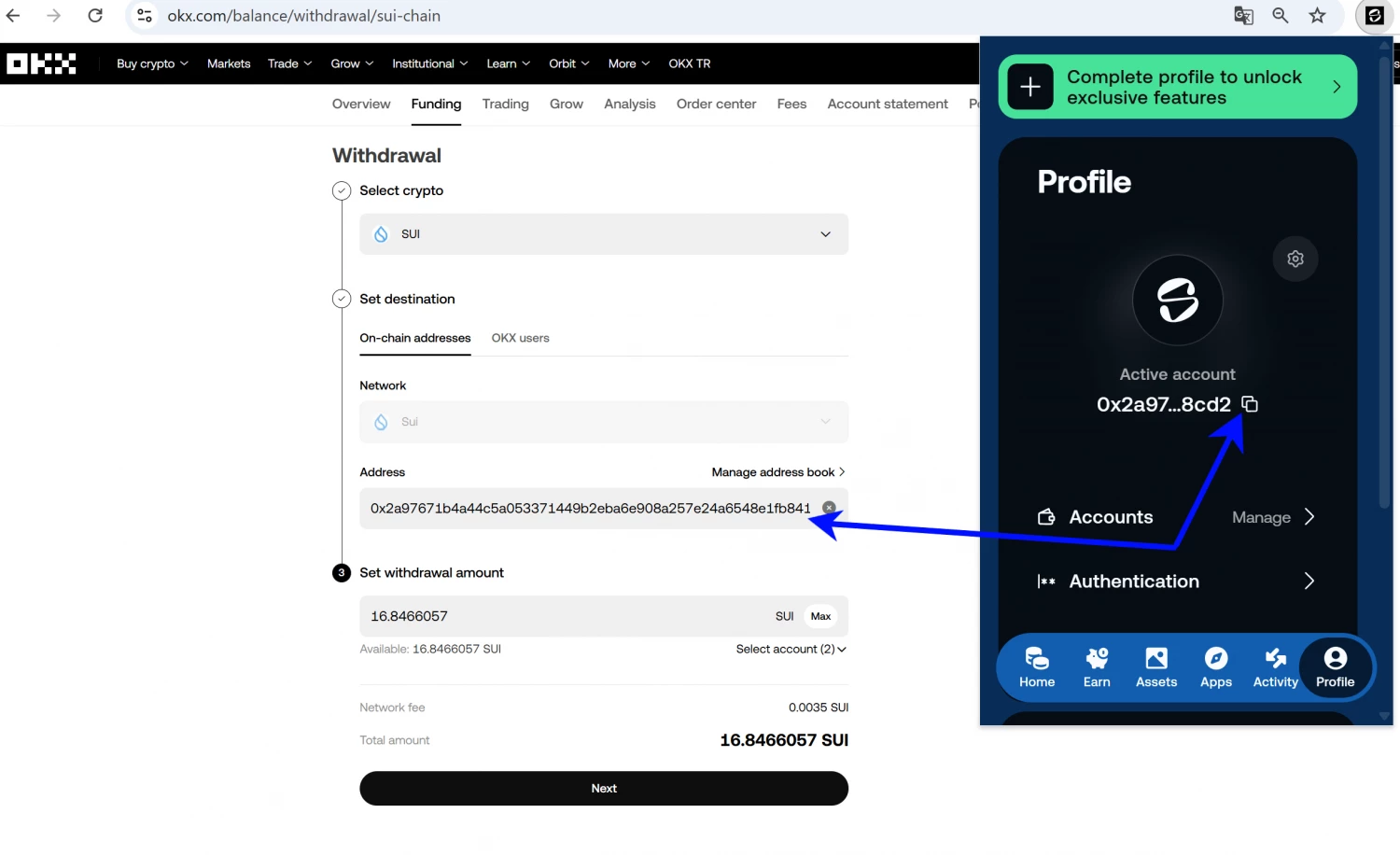Open Apps in the wallet navigation
Screen dimensions: 1400x855
tap(1216, 667)
